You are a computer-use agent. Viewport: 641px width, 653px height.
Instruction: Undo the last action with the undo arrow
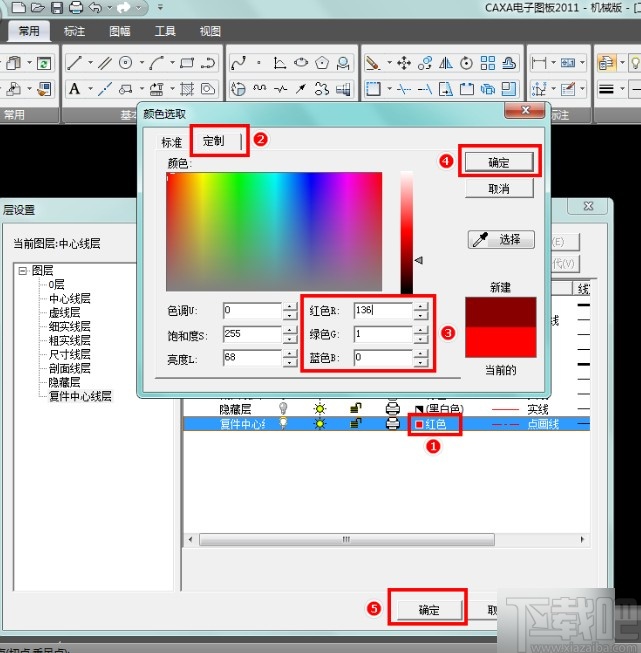tap(95, 7)
